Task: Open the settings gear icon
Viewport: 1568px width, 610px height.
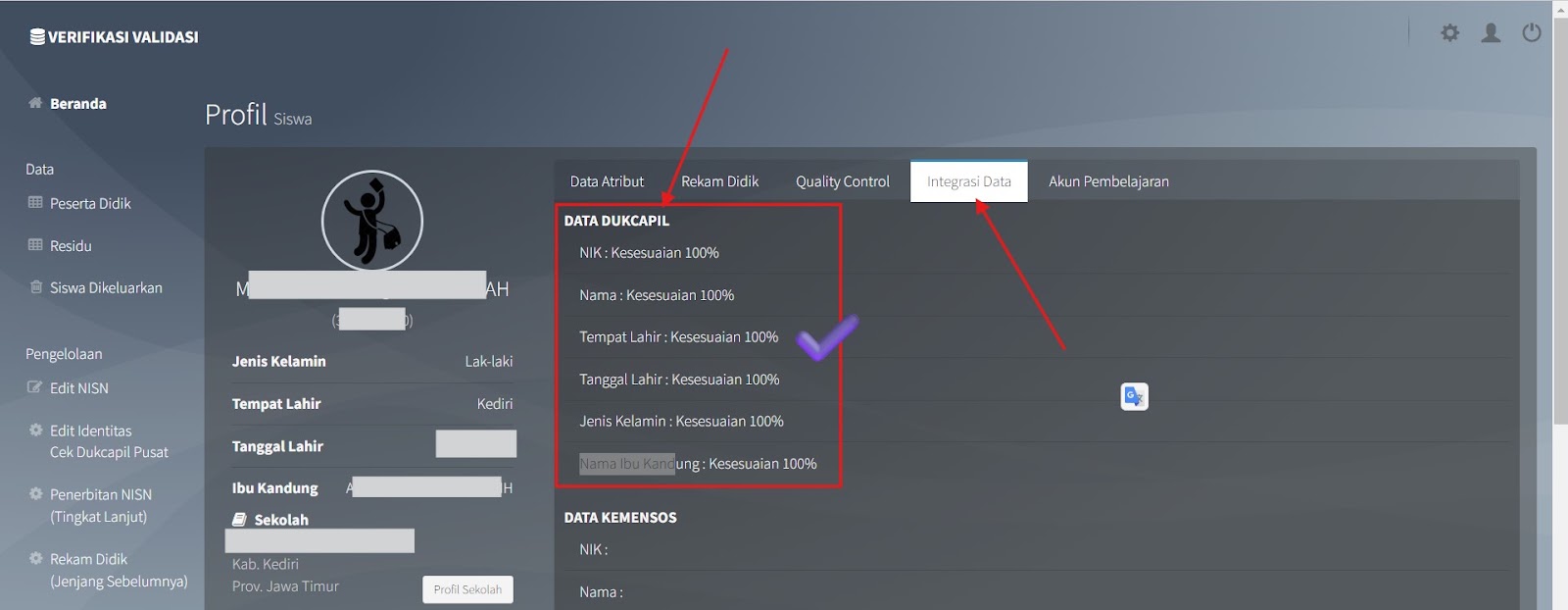Action: 1449,33
